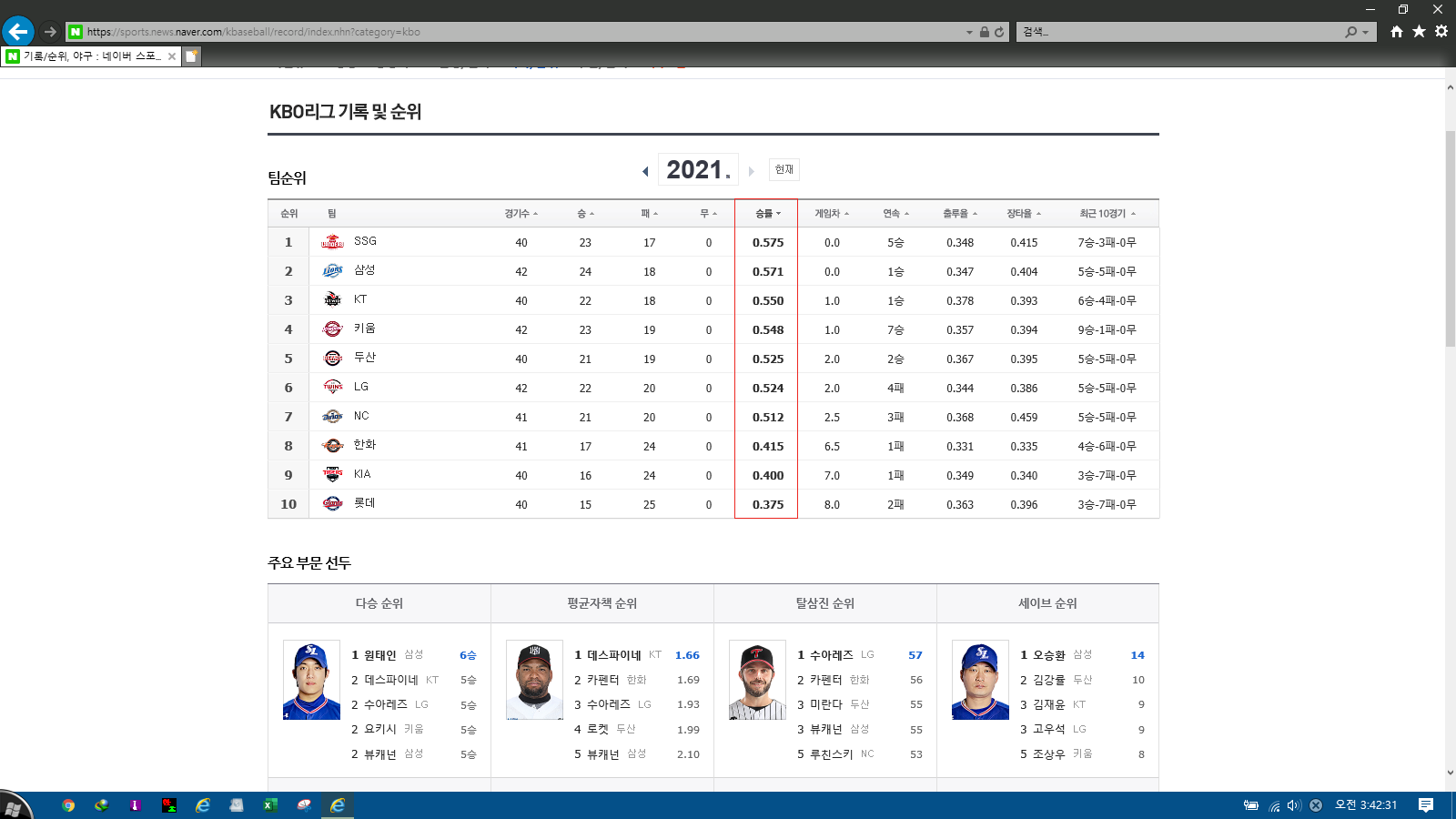
Task: Open the 탈삼진 순위 tab header
Action: tap(825, 603)
